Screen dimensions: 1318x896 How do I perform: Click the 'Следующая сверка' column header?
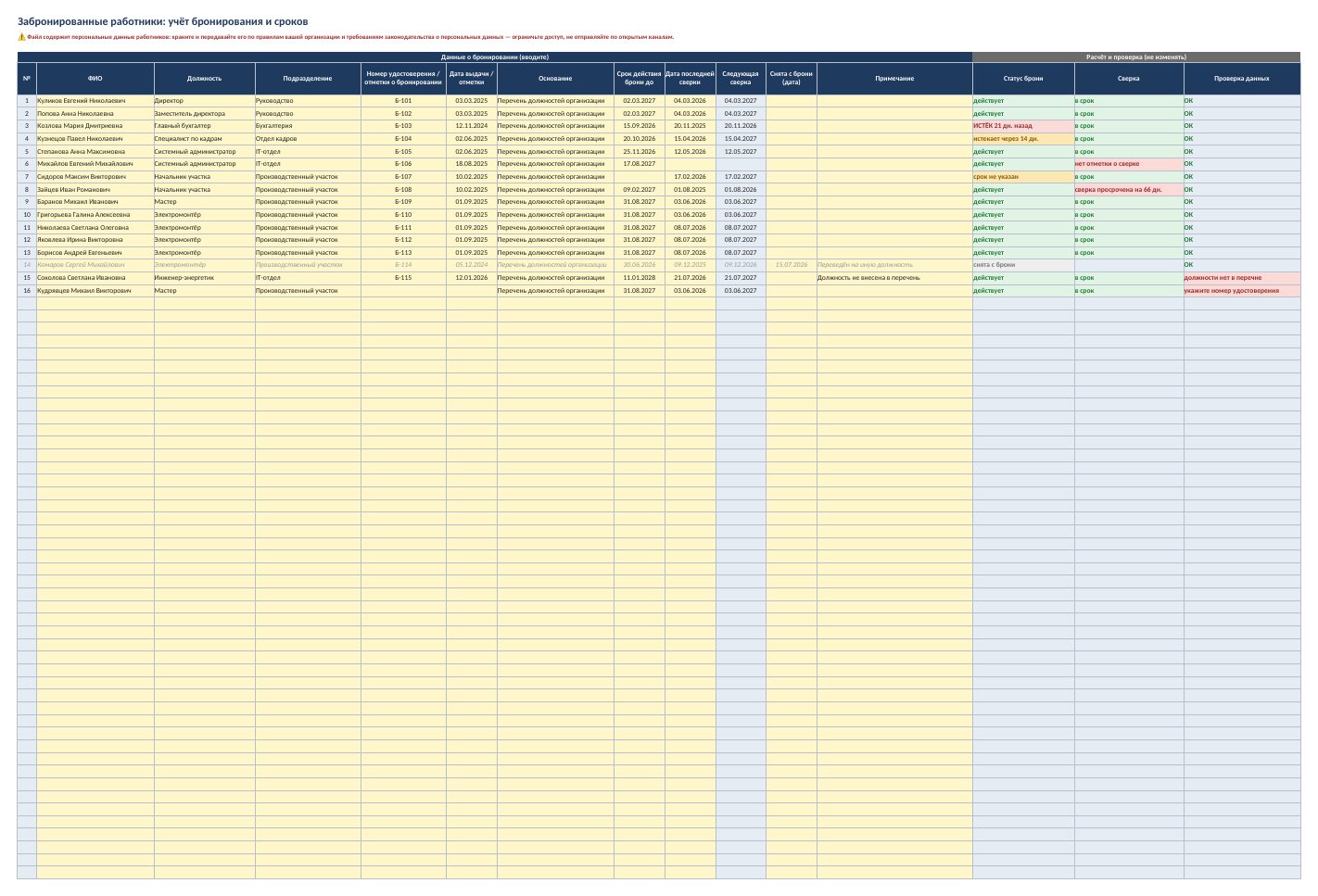(x=741, y=79)
